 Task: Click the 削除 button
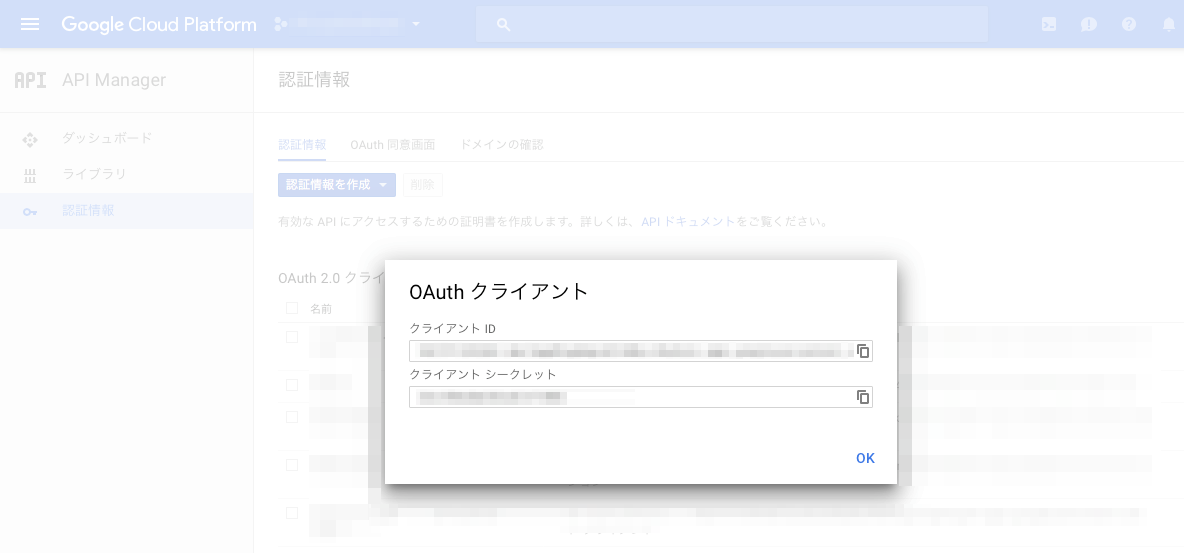423,185
